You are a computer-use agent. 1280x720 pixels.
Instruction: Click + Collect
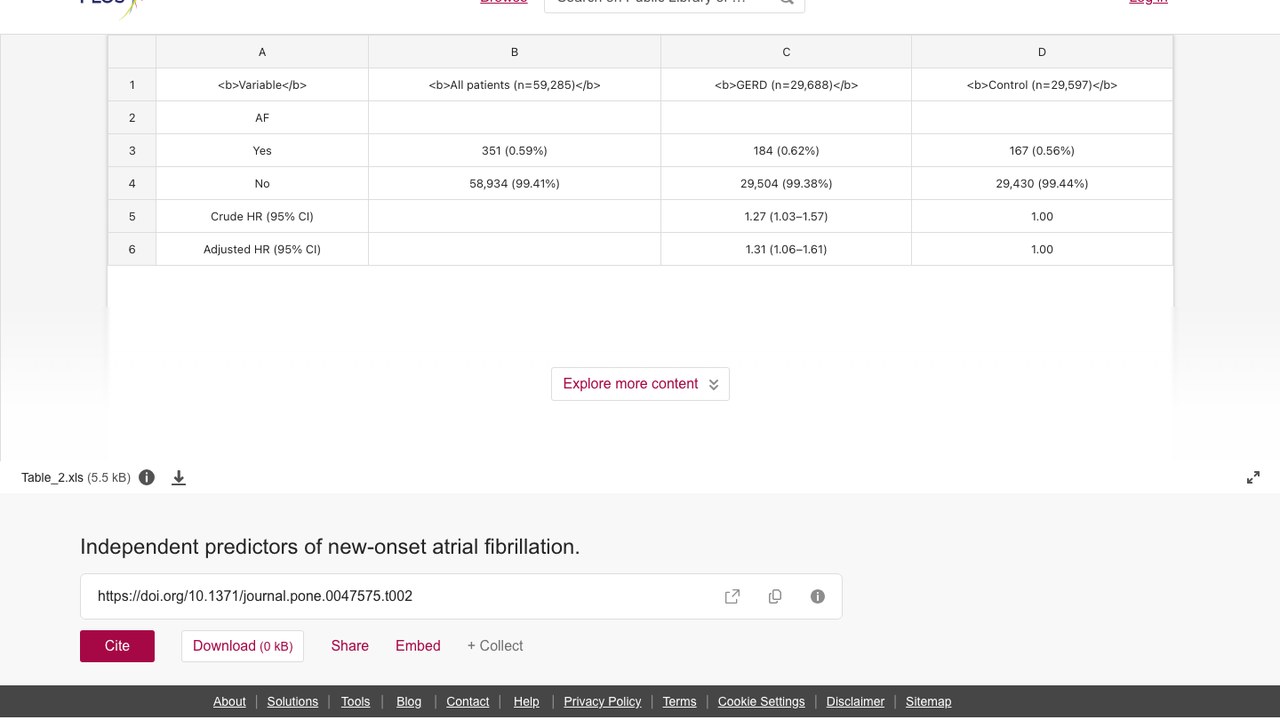tap(495, 646)
